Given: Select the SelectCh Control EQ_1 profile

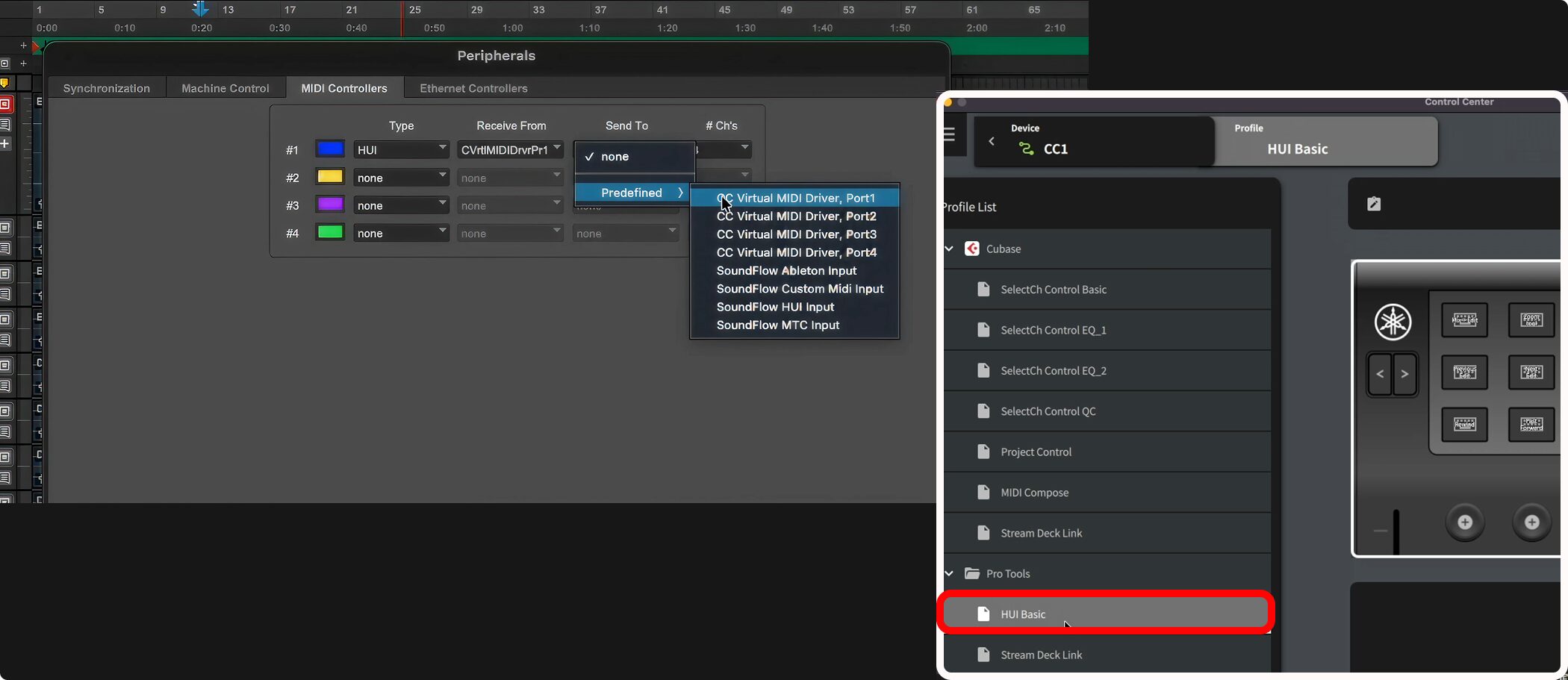Looking at the screenshot, I should point(1107,330).
